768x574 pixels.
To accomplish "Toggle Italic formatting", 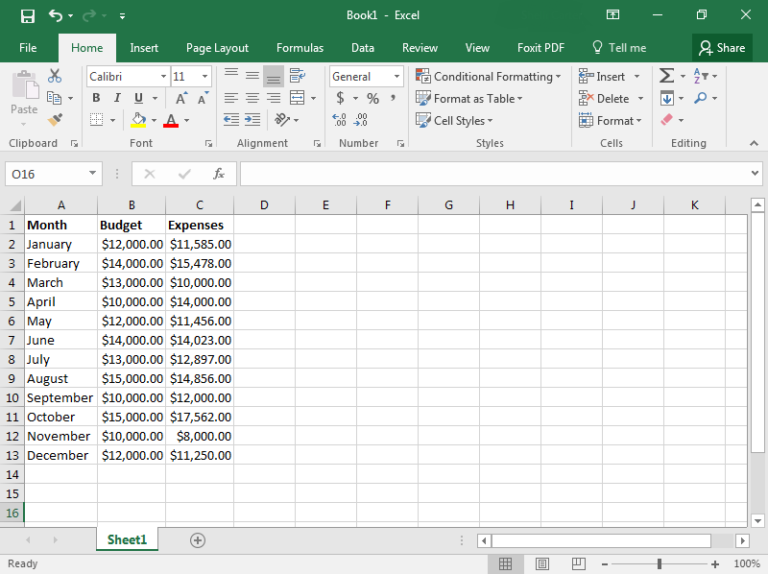I will coord(117,98).
